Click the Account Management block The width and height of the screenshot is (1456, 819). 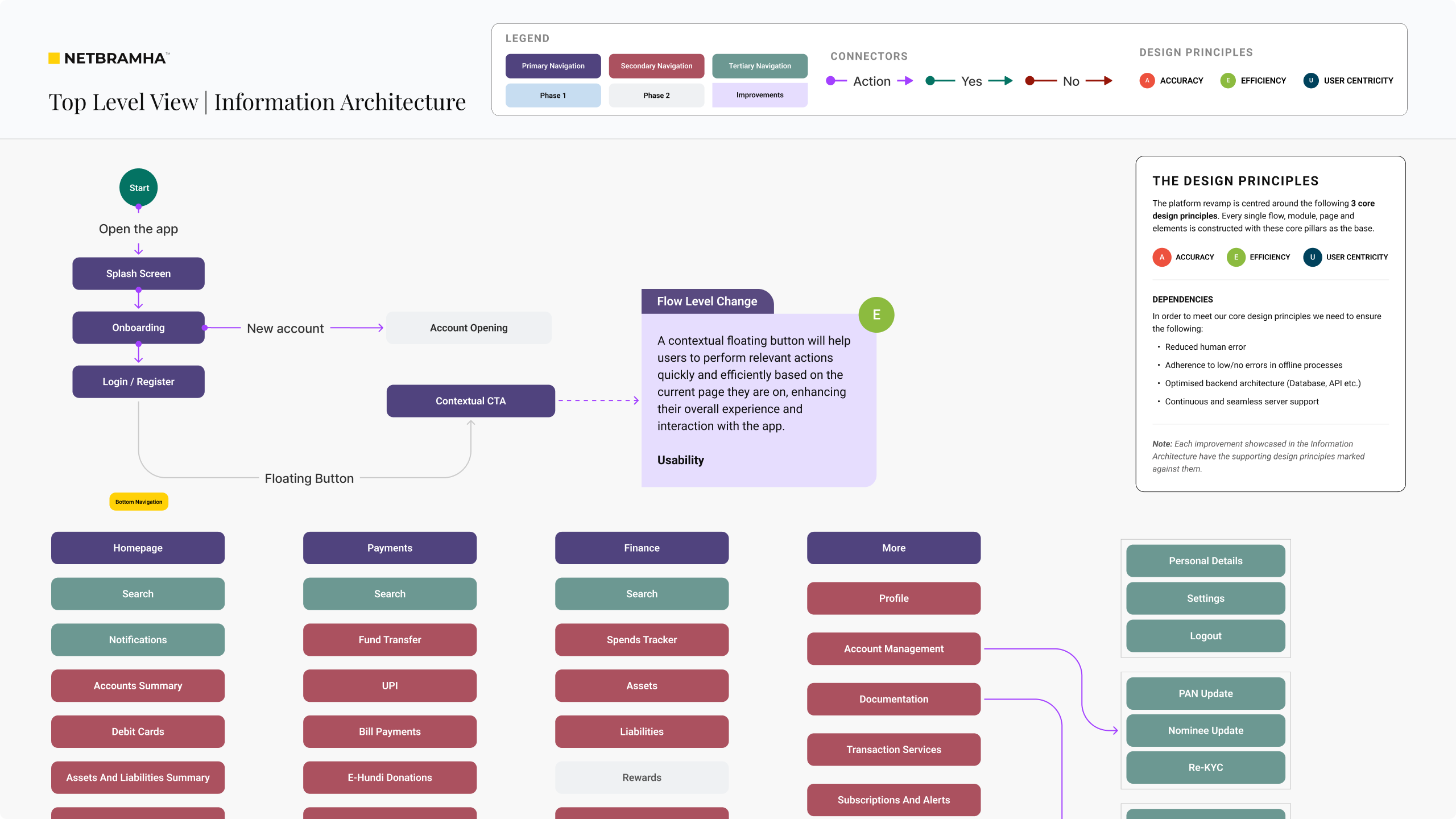pyautogui.click(x=894, y=649)
